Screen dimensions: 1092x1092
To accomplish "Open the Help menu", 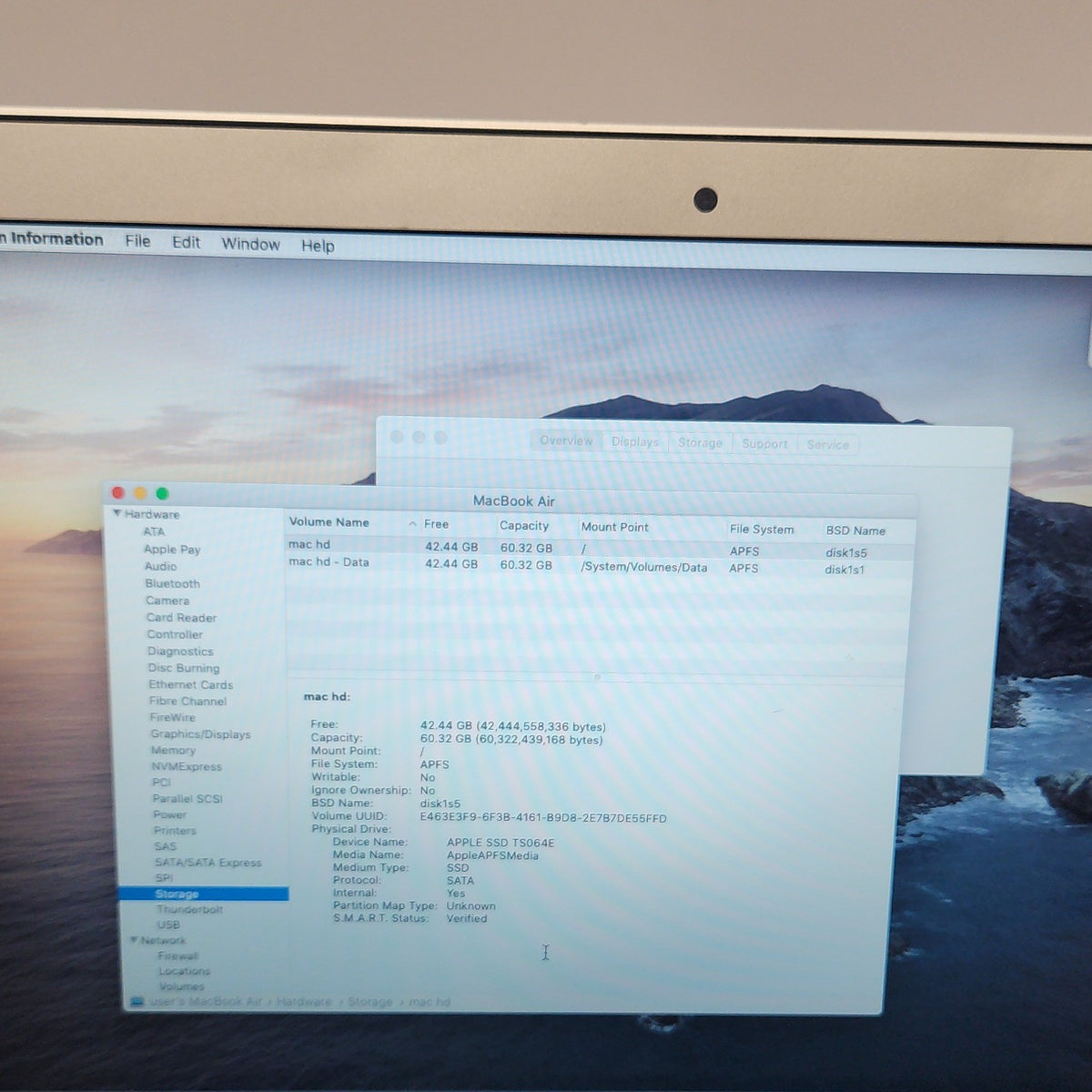I will (318, 246).
